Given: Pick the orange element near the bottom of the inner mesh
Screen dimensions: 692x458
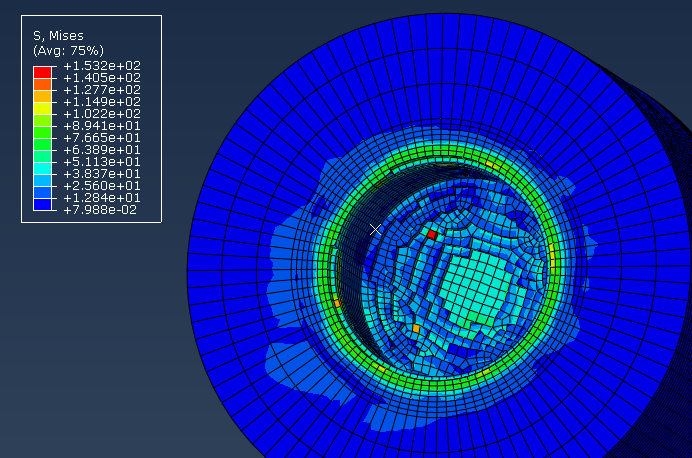Looking at the screenshot, I should 416,329.
